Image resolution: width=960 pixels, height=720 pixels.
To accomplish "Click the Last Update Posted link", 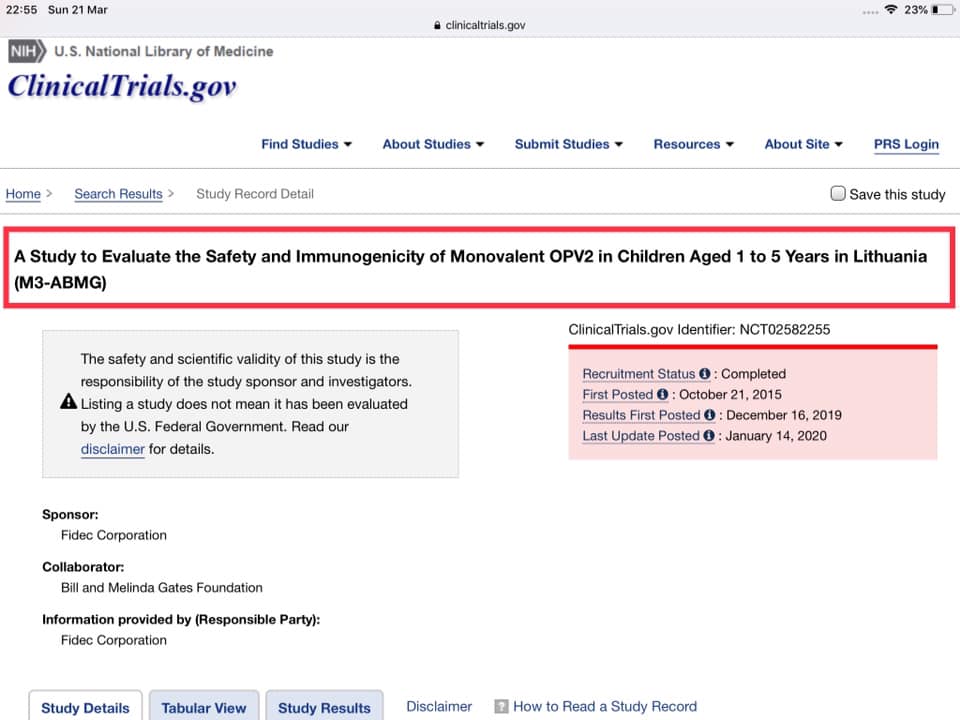I will (x=640, y=436).
